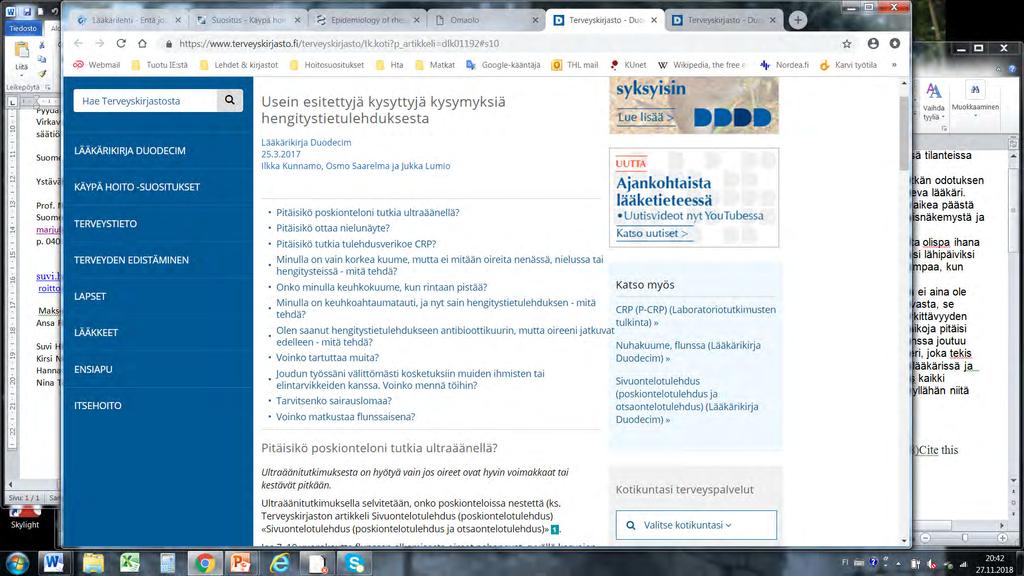
Task: Click the Voinko tartuttaa muita? link
Action: [x=327, y=358]
